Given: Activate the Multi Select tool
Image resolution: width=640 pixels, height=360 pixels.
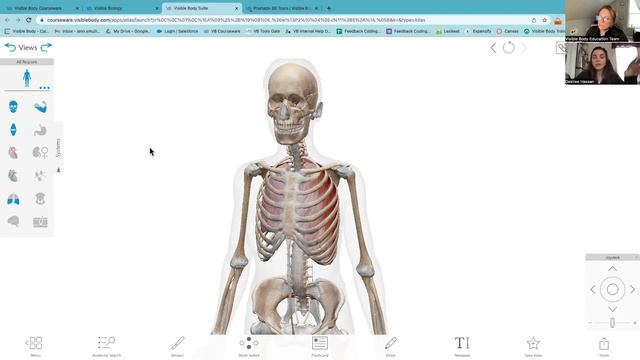Looking at the screenshot, I should tap(249, 347).
